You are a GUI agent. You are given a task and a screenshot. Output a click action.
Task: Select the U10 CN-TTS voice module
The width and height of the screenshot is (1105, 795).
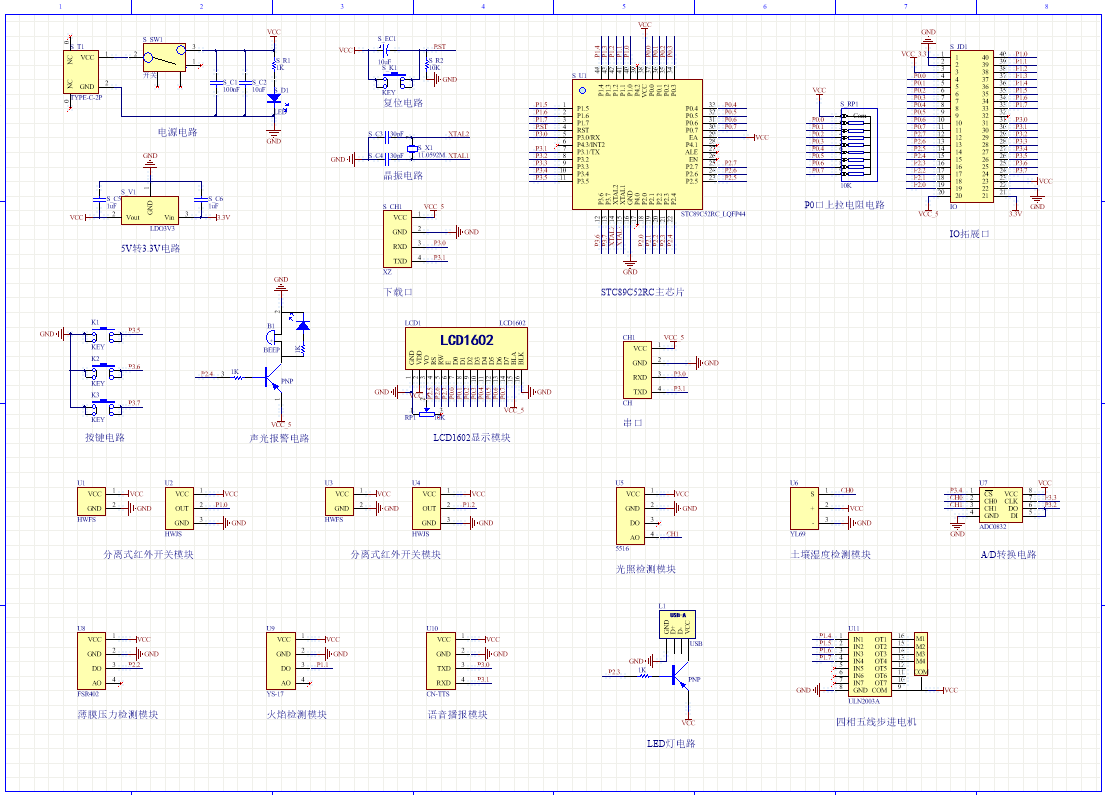441,661
